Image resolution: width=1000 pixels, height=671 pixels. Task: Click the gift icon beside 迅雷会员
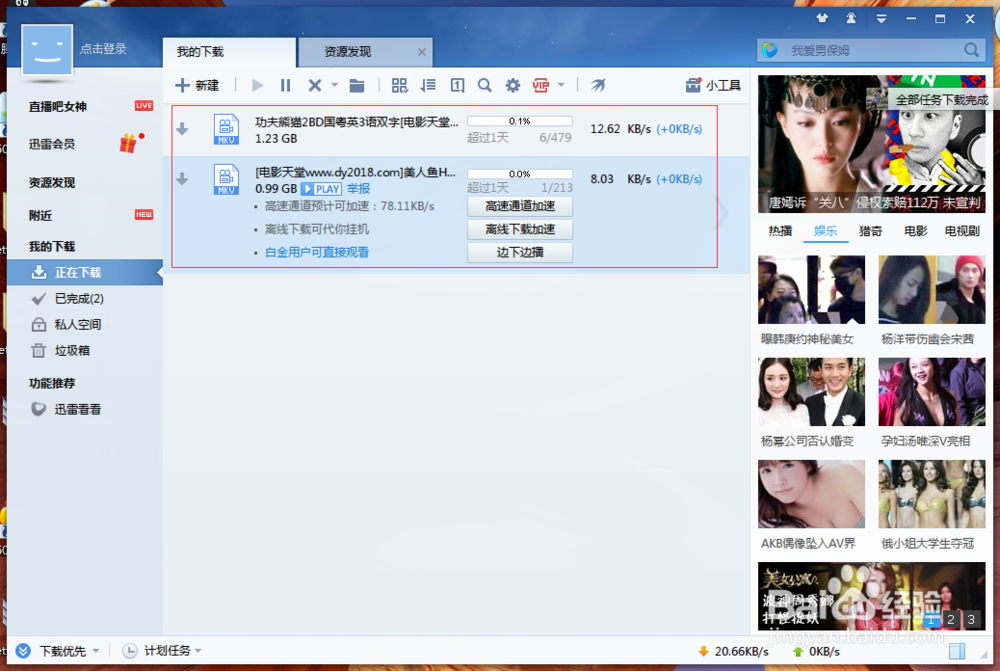pyautogui.click(x=129, y=143)
